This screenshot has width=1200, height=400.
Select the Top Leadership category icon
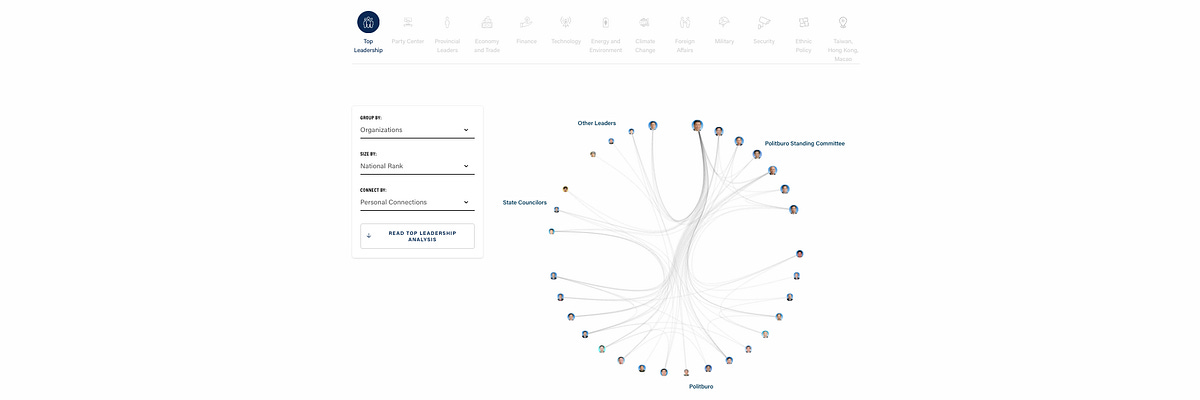(x=368, y=22)
